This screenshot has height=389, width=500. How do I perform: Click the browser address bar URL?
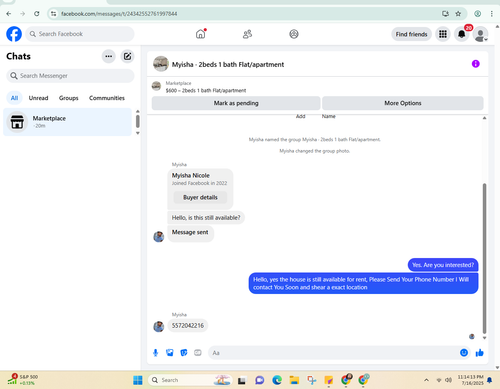coord(119,14)
